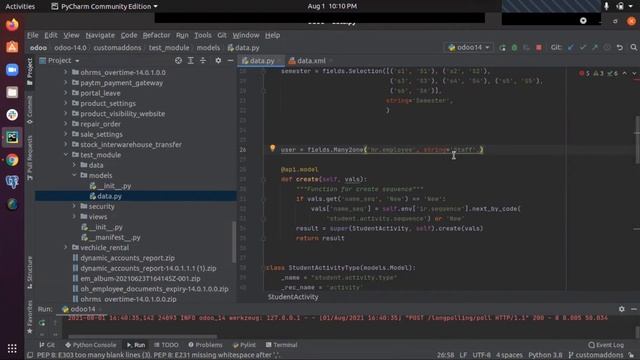Screen dimensions: 640x360
Task: Collapse the test_module folder
Action: coord(66,155)
